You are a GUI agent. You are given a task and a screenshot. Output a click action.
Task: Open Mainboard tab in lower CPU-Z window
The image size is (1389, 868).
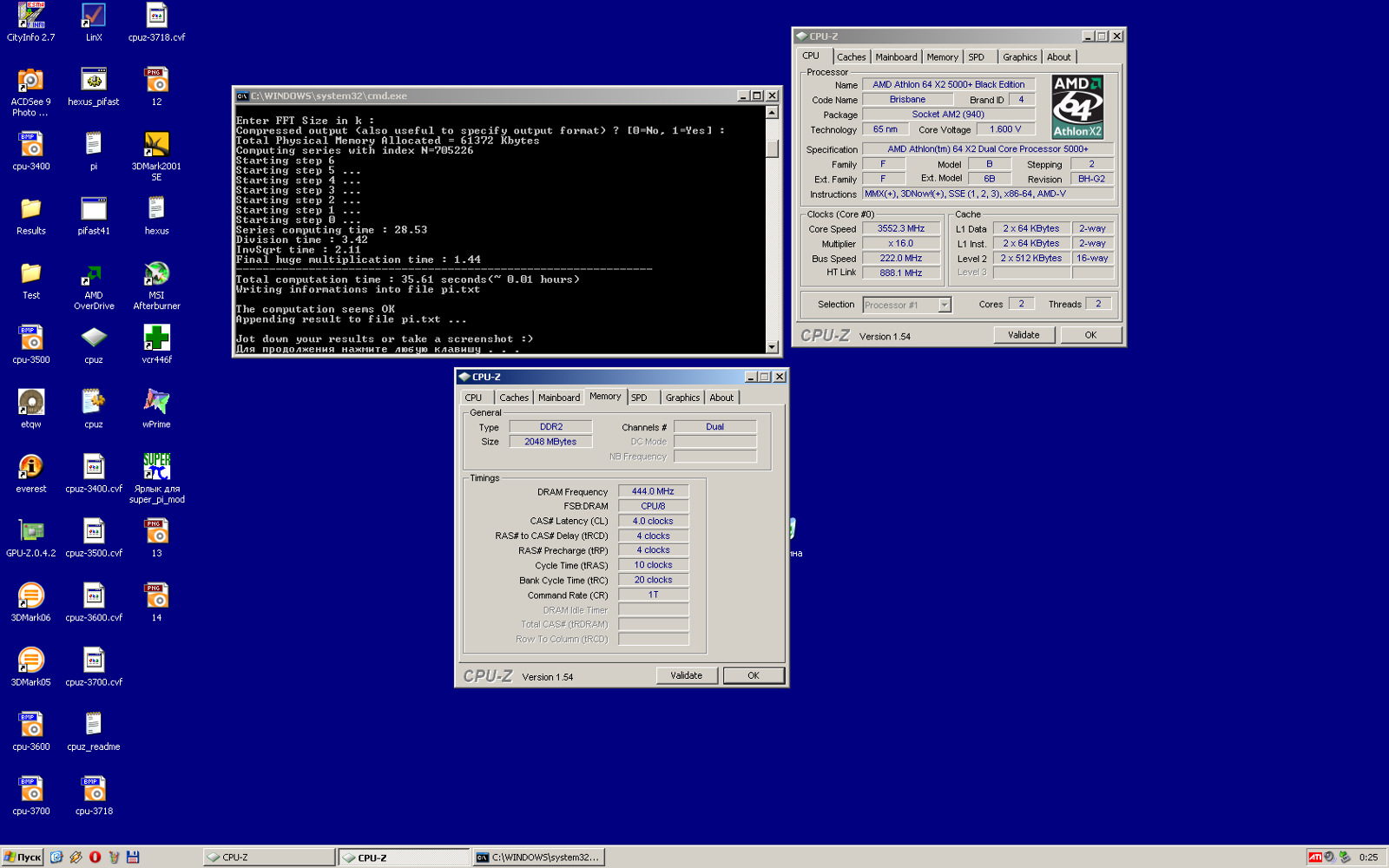[559, 398]
